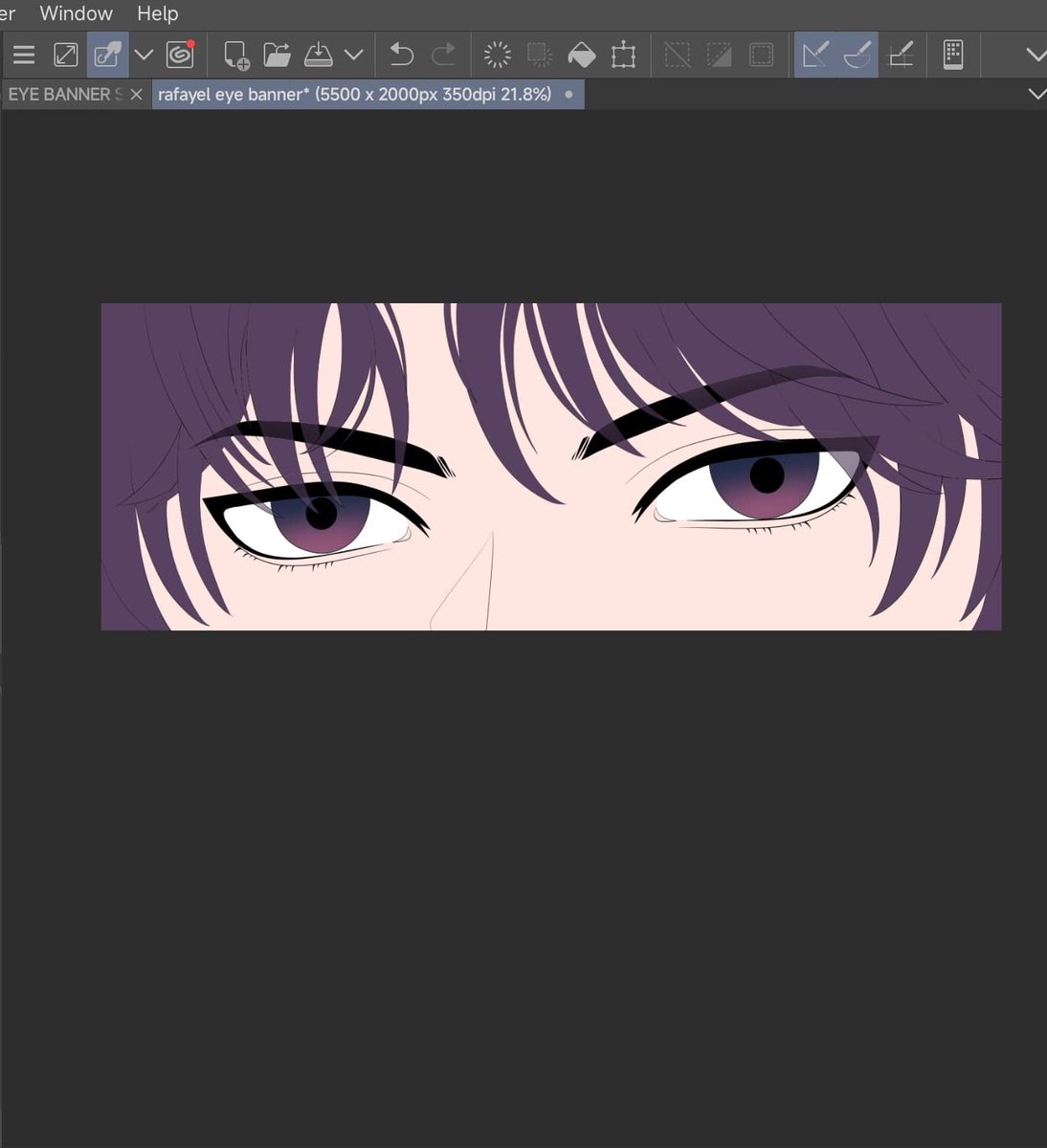Click the Fill bucket icon

click(x=582, y=55)
